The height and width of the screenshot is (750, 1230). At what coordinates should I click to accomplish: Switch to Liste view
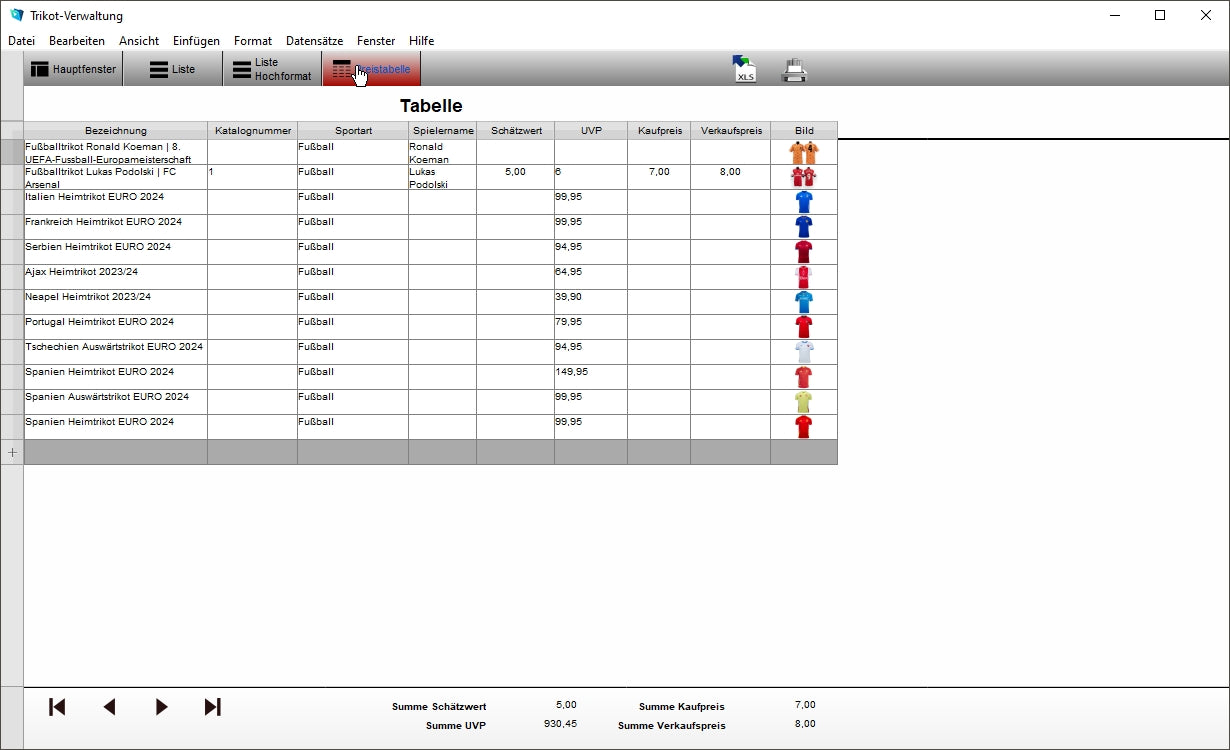coord(172,70)
